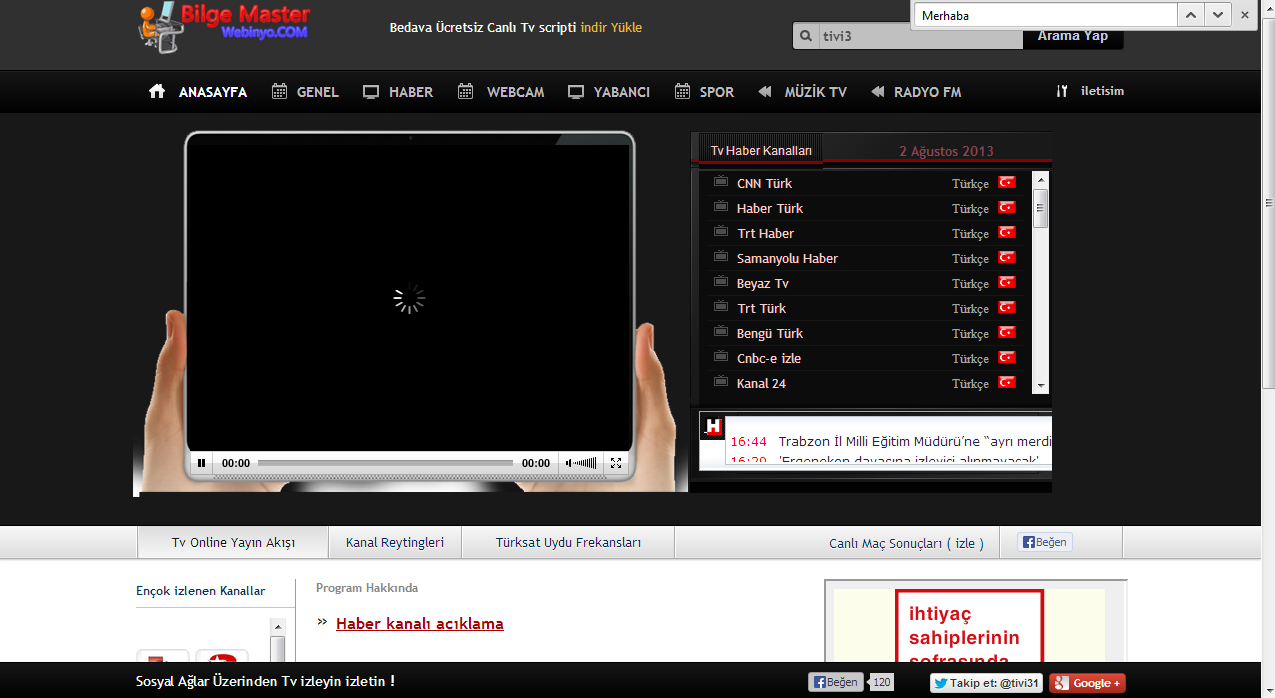Select the CNN Türk channel
The height and width of the screenshot is (698, 1275).
pos(764,183)
